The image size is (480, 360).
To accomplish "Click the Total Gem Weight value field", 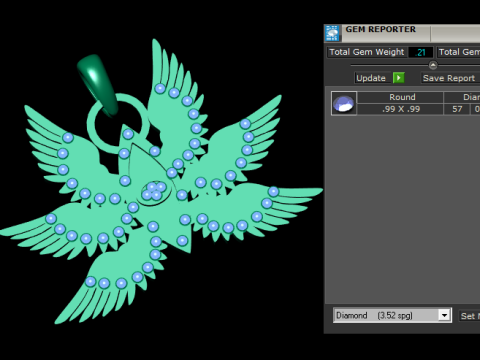I will [421, 52].
